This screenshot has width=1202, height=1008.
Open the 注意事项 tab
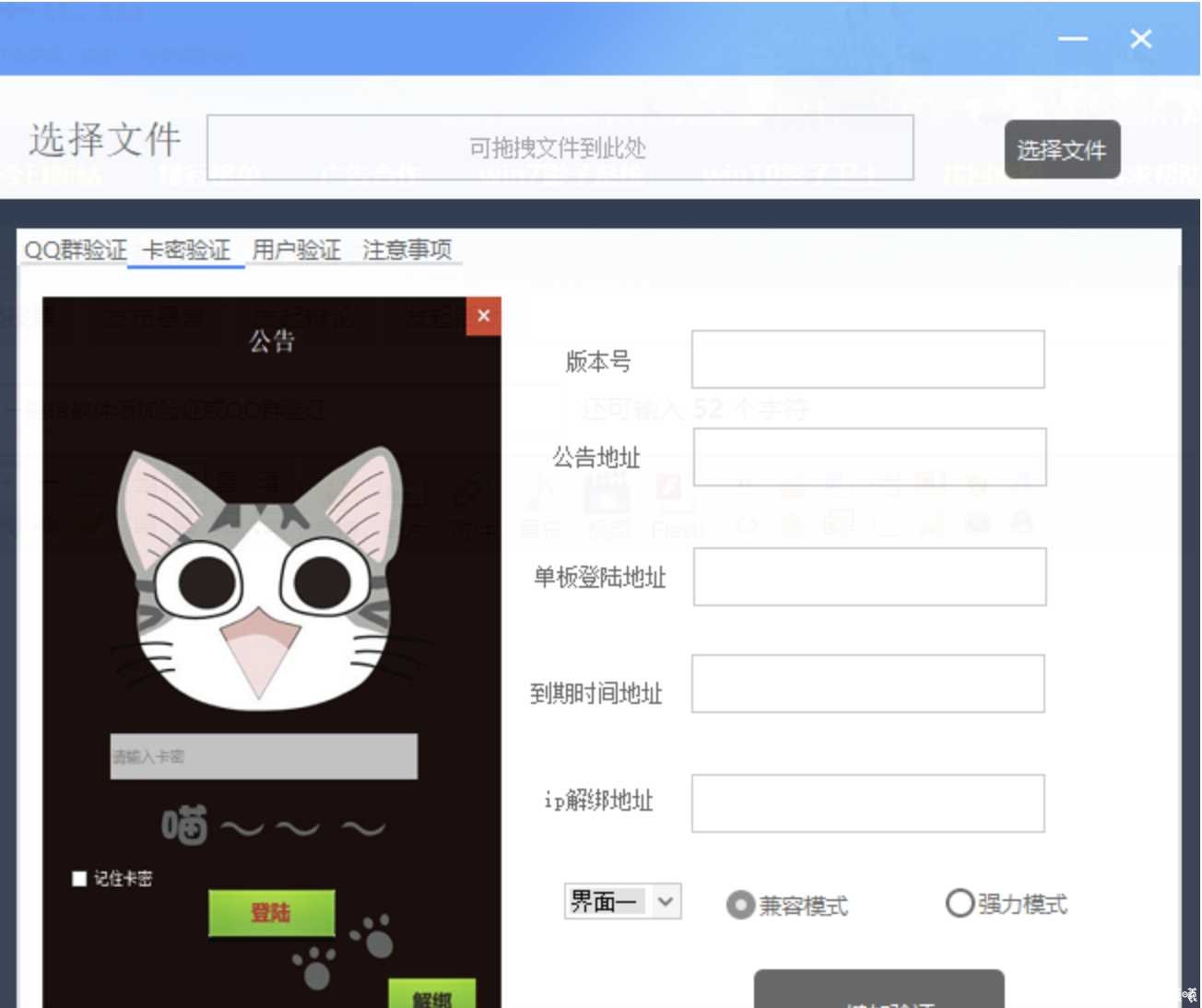click(407, 250)
